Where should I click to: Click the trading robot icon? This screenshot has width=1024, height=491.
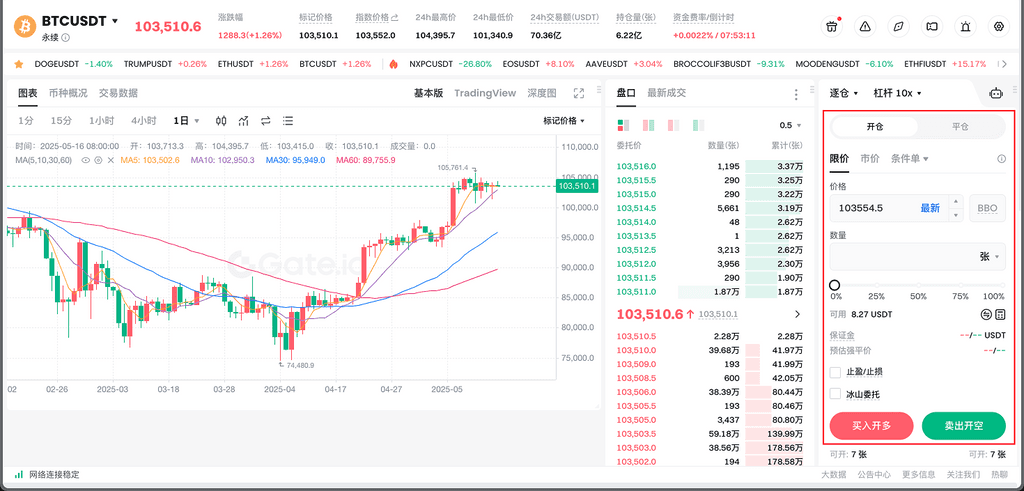click(x=995, y=93)
